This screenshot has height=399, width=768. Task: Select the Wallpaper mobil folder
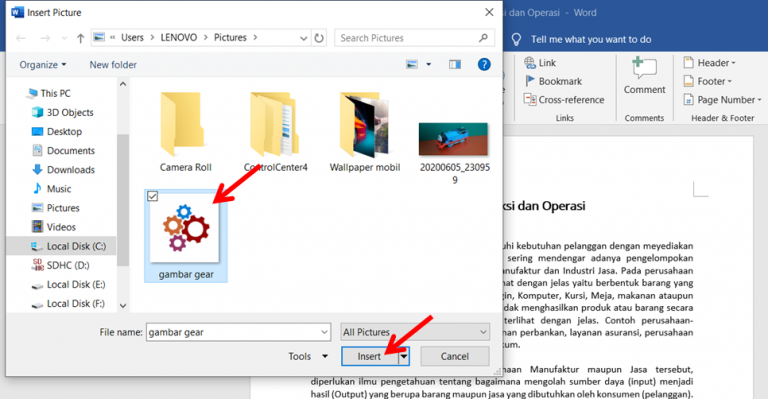365,132
